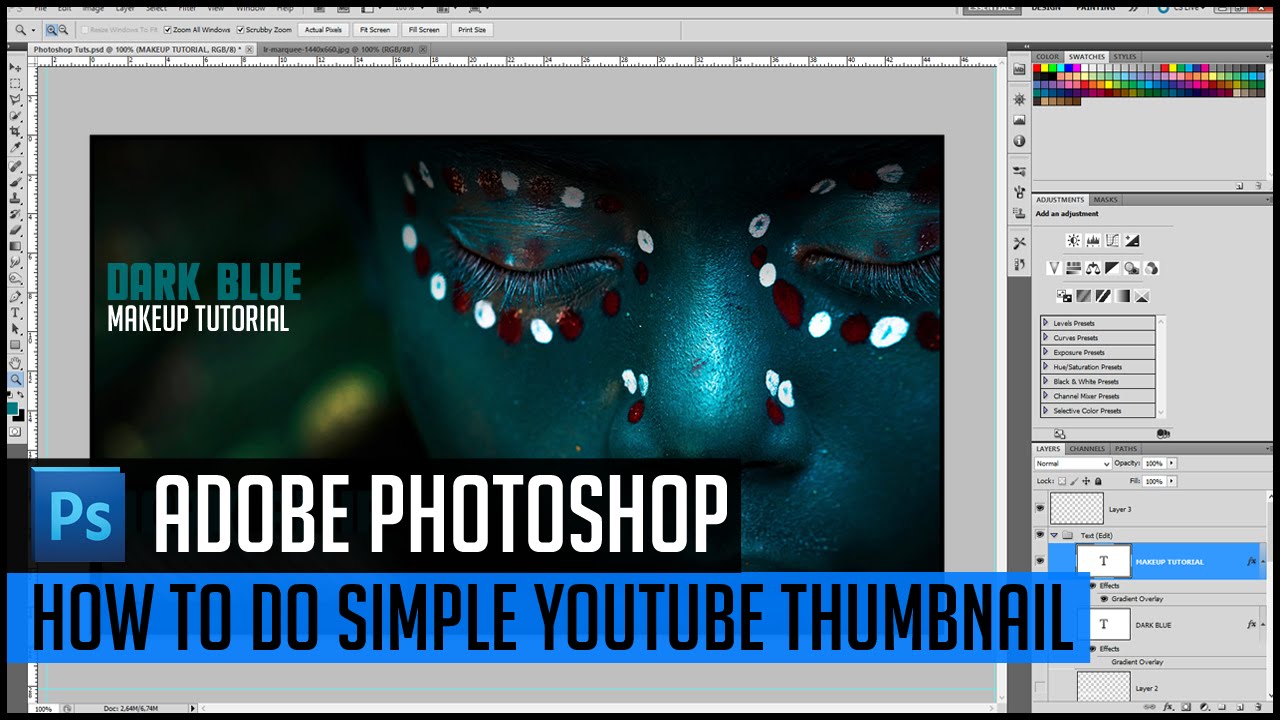The width and height of the screenshot is (1280, 720).
Task: Click Add layer style fx button
Action: pos(1167,709)
